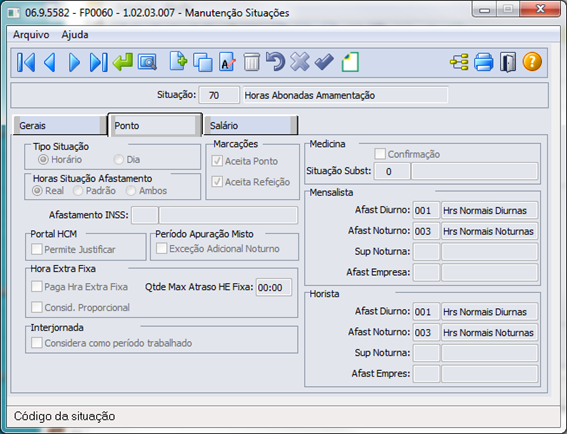
Task: Open the search/zoom record icon
Action: pos(147,62)
